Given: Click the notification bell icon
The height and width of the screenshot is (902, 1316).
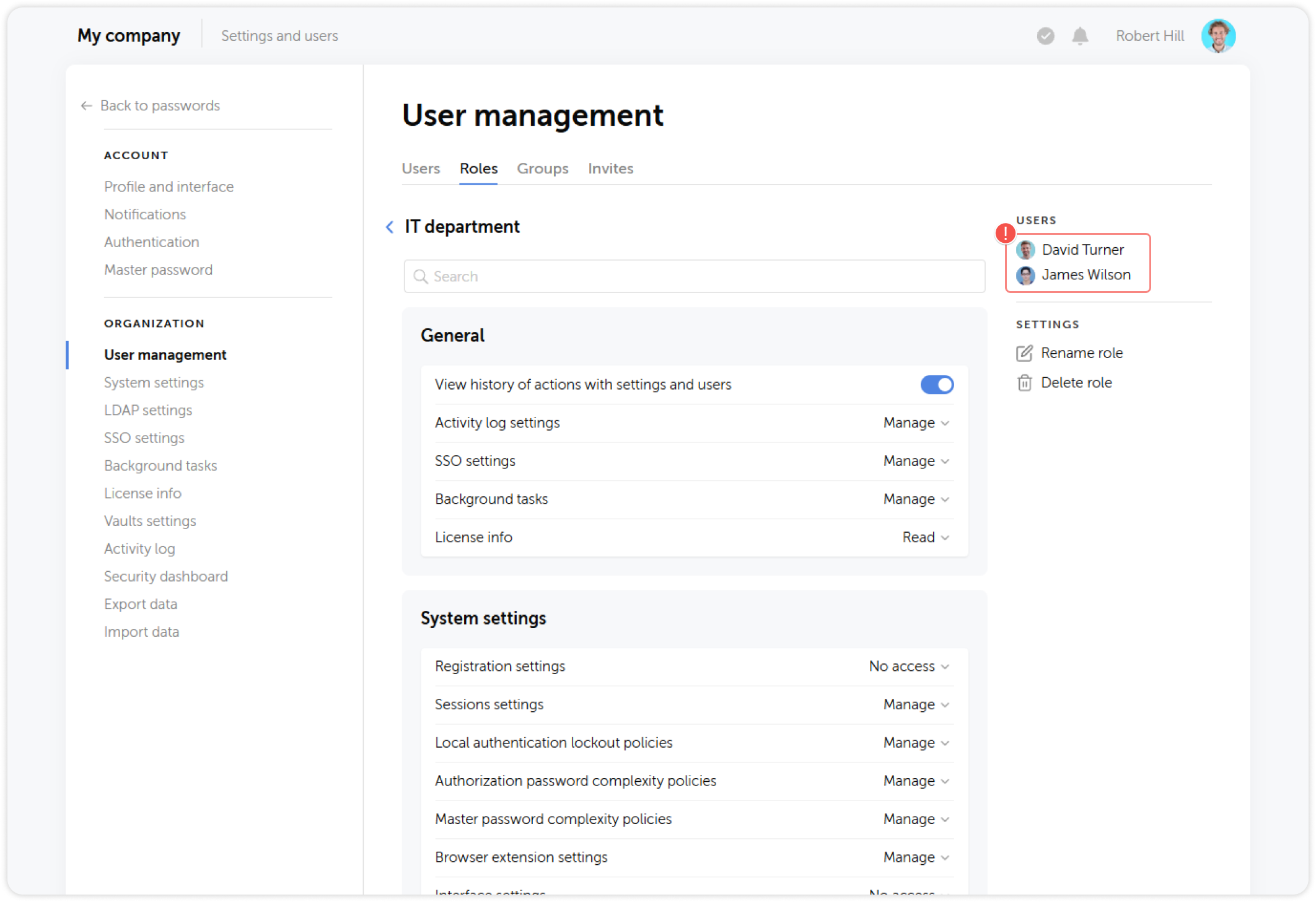Looking at the screenshot, I should pos(1080,36).
